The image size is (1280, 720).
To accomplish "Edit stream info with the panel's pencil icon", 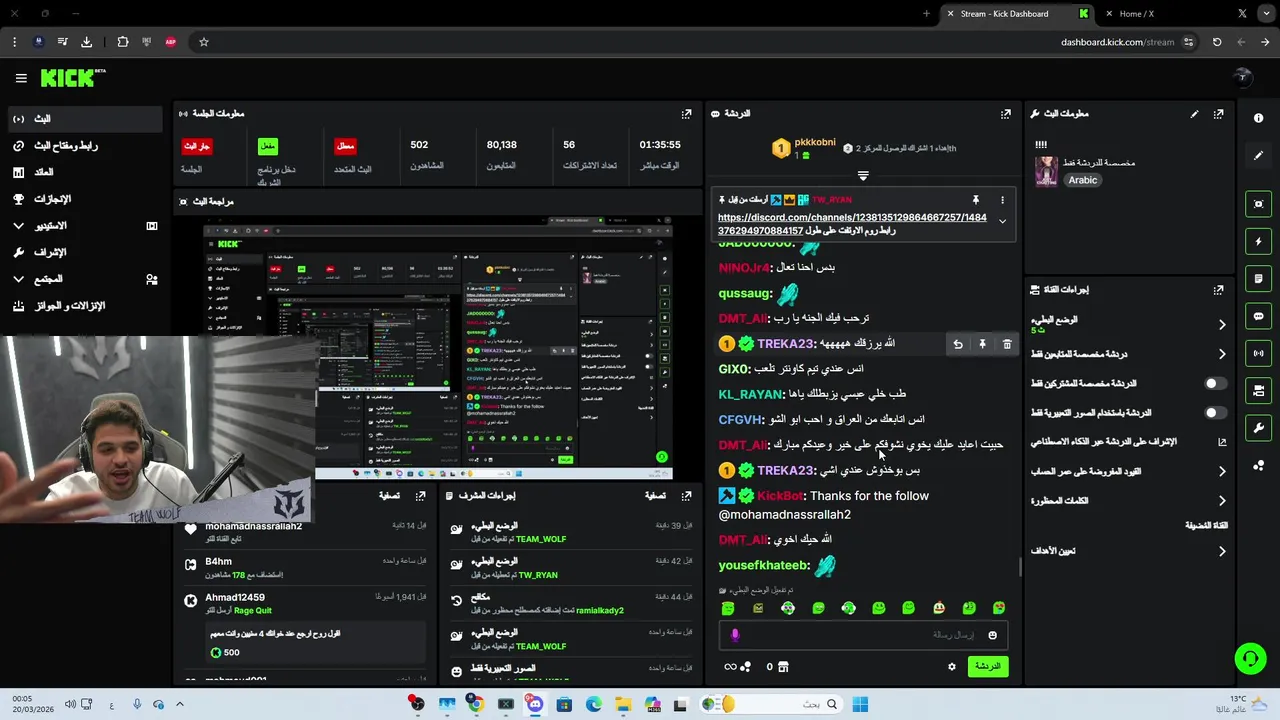I will (1194, 114).
